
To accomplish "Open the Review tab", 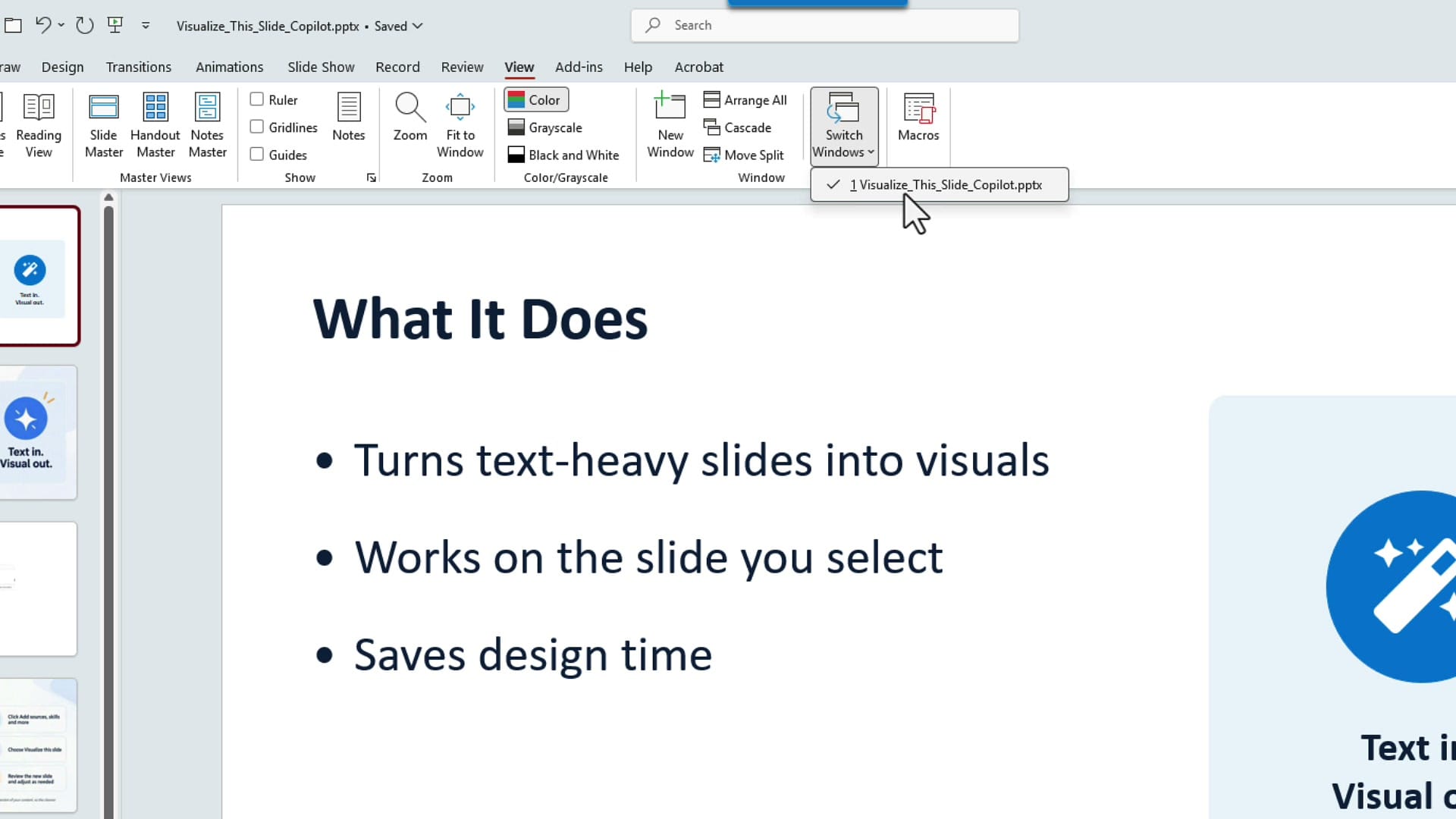I will (x=463, y=67).
